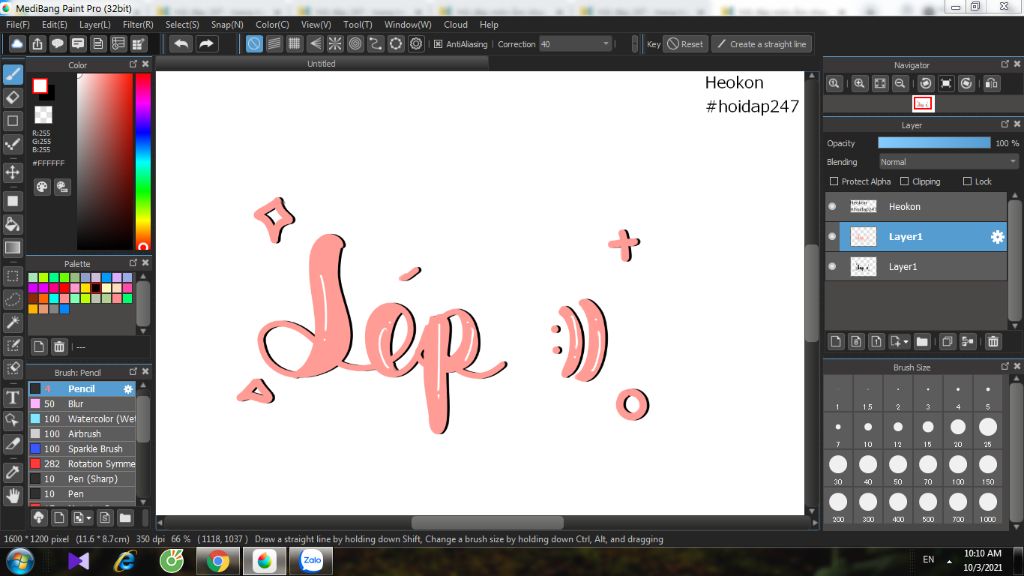Enable Lock checkbox for layer

tap(967, 181)
